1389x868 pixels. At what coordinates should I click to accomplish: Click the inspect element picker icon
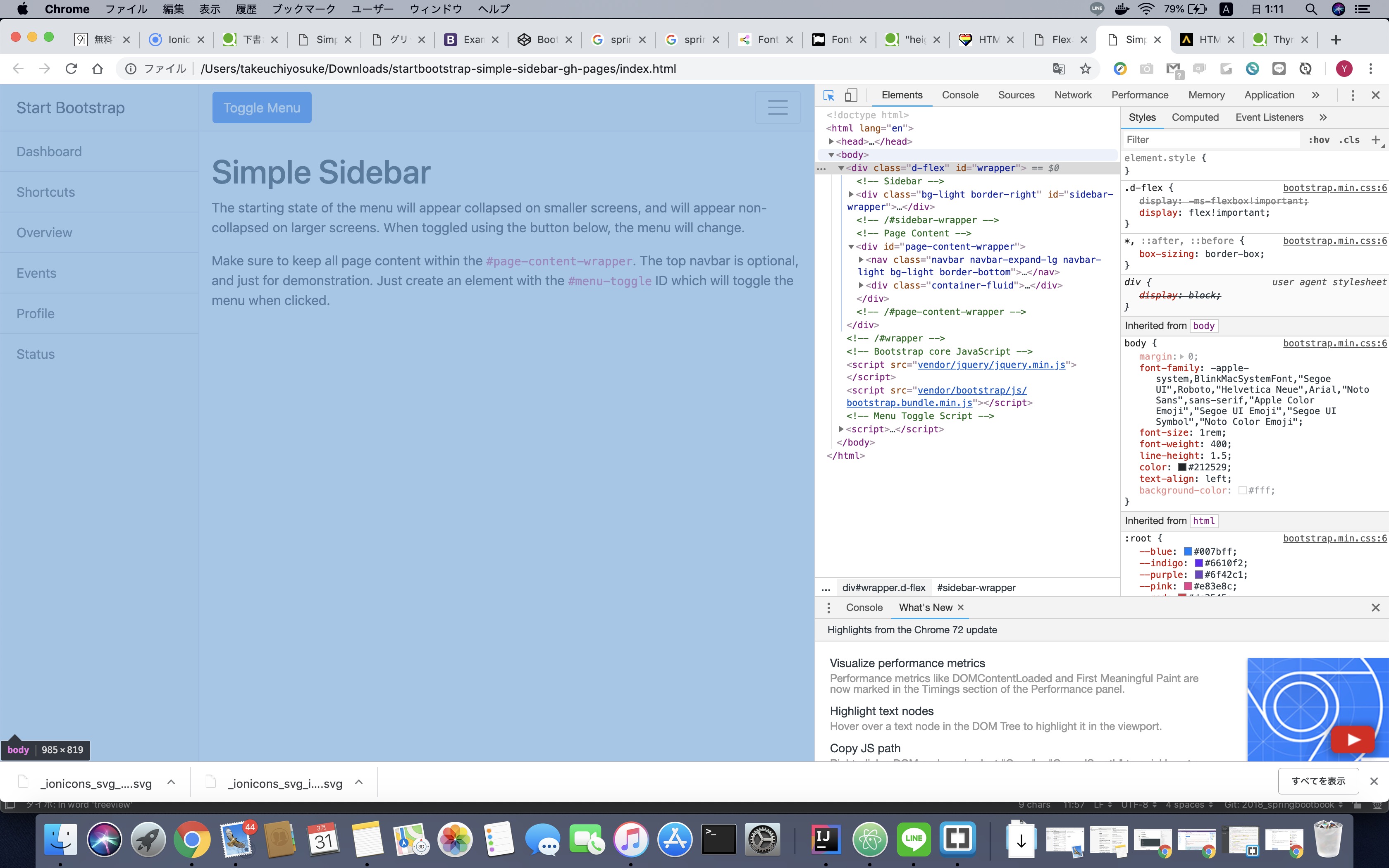tap(829, 95)
